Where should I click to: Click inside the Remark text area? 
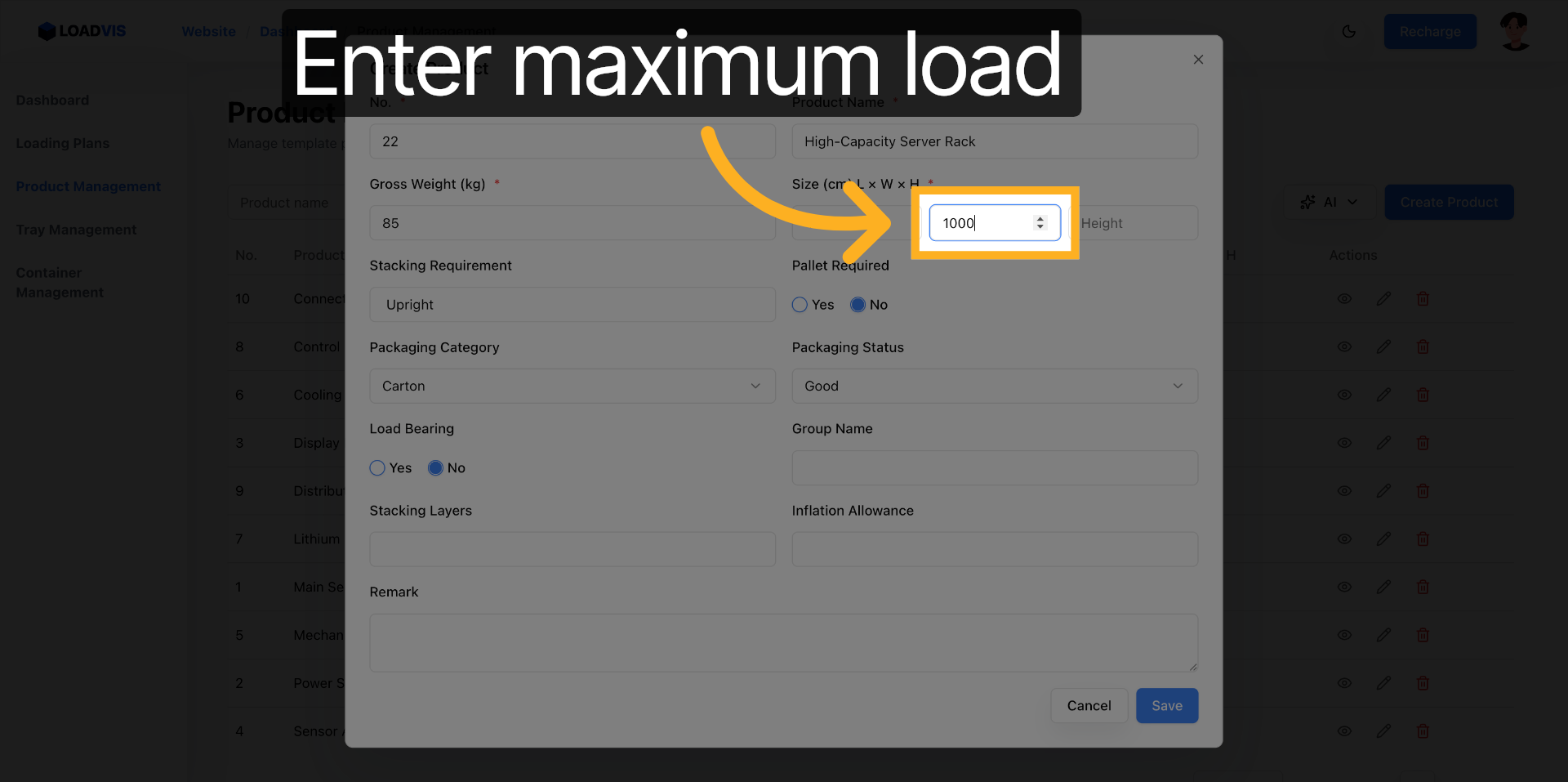pos(782,642)
